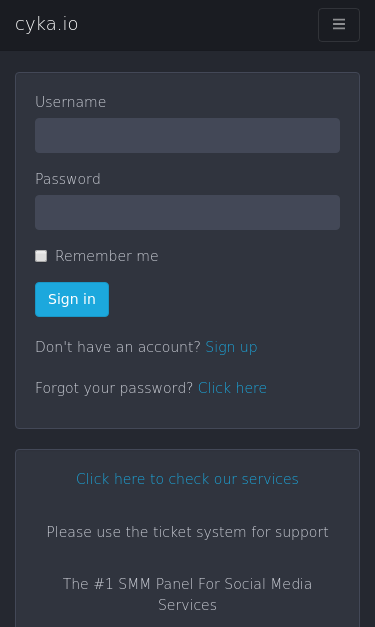Click the Password field label
The width and height of the screenshot is (375, 627).
tap(68, 179)
